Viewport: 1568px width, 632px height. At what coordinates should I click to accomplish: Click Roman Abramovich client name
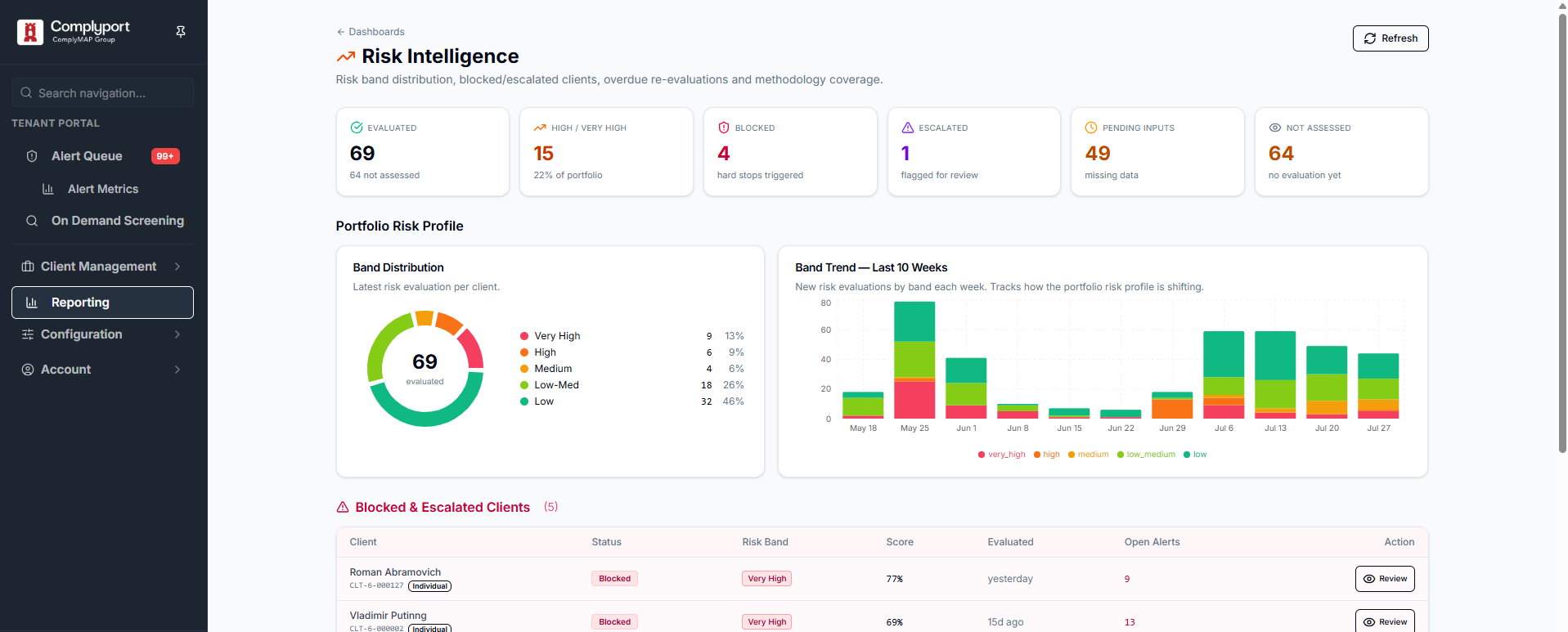click(x=395, y=572)
